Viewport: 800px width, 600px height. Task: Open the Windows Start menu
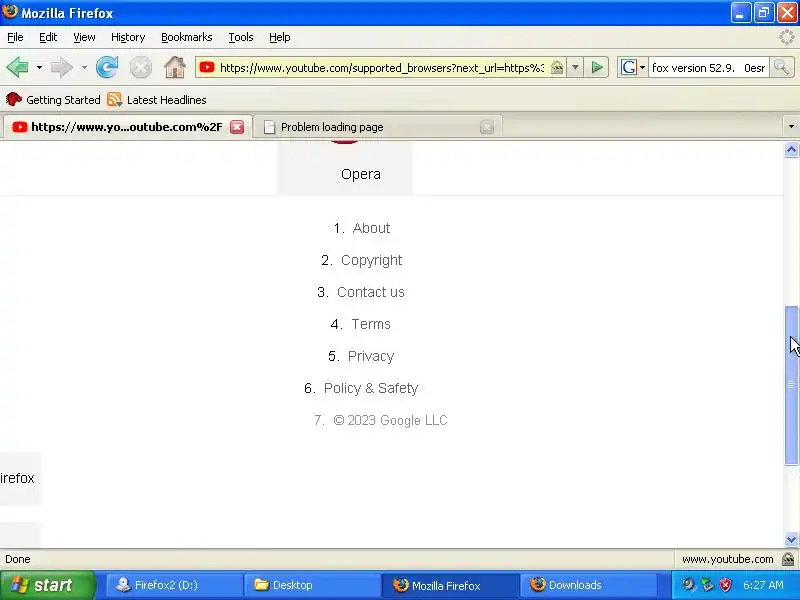click(47, 585)
